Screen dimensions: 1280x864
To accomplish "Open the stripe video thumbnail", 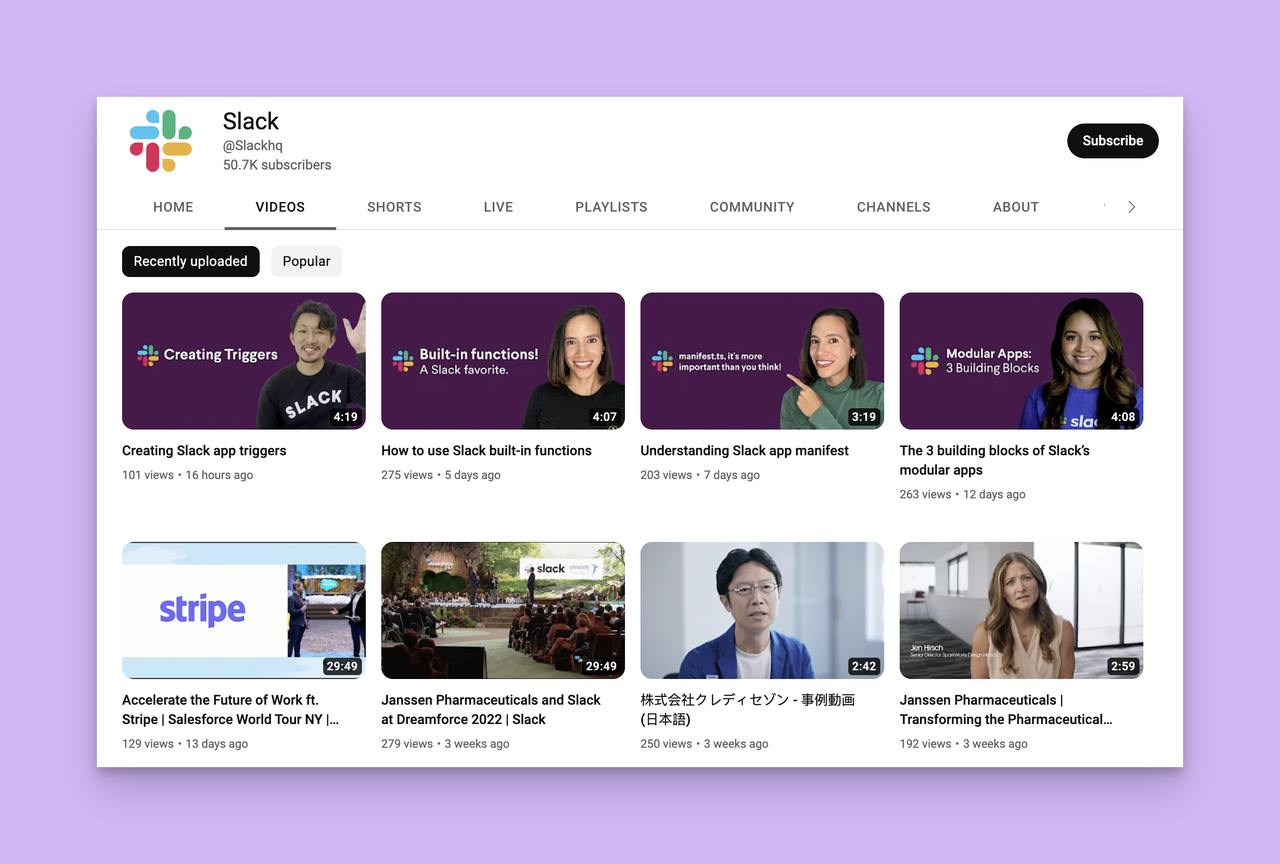I will click(x=243, y=610).
